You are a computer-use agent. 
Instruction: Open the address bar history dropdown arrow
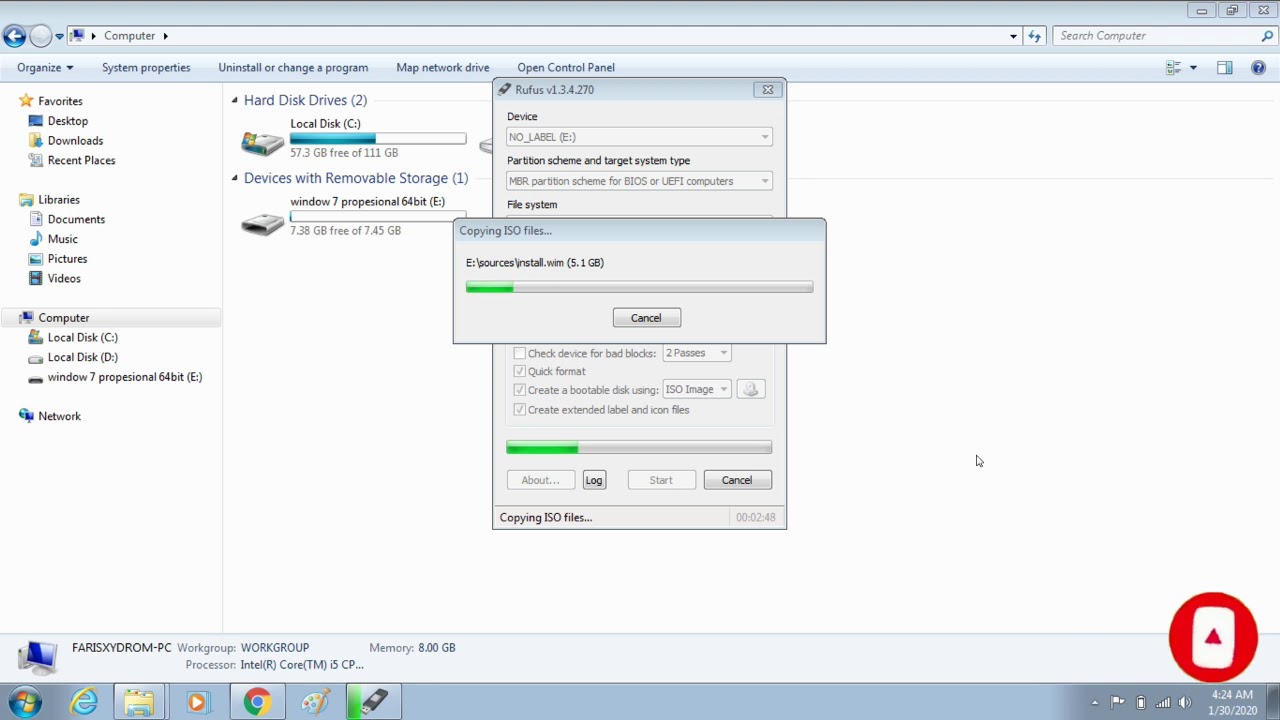(1013, 36)
